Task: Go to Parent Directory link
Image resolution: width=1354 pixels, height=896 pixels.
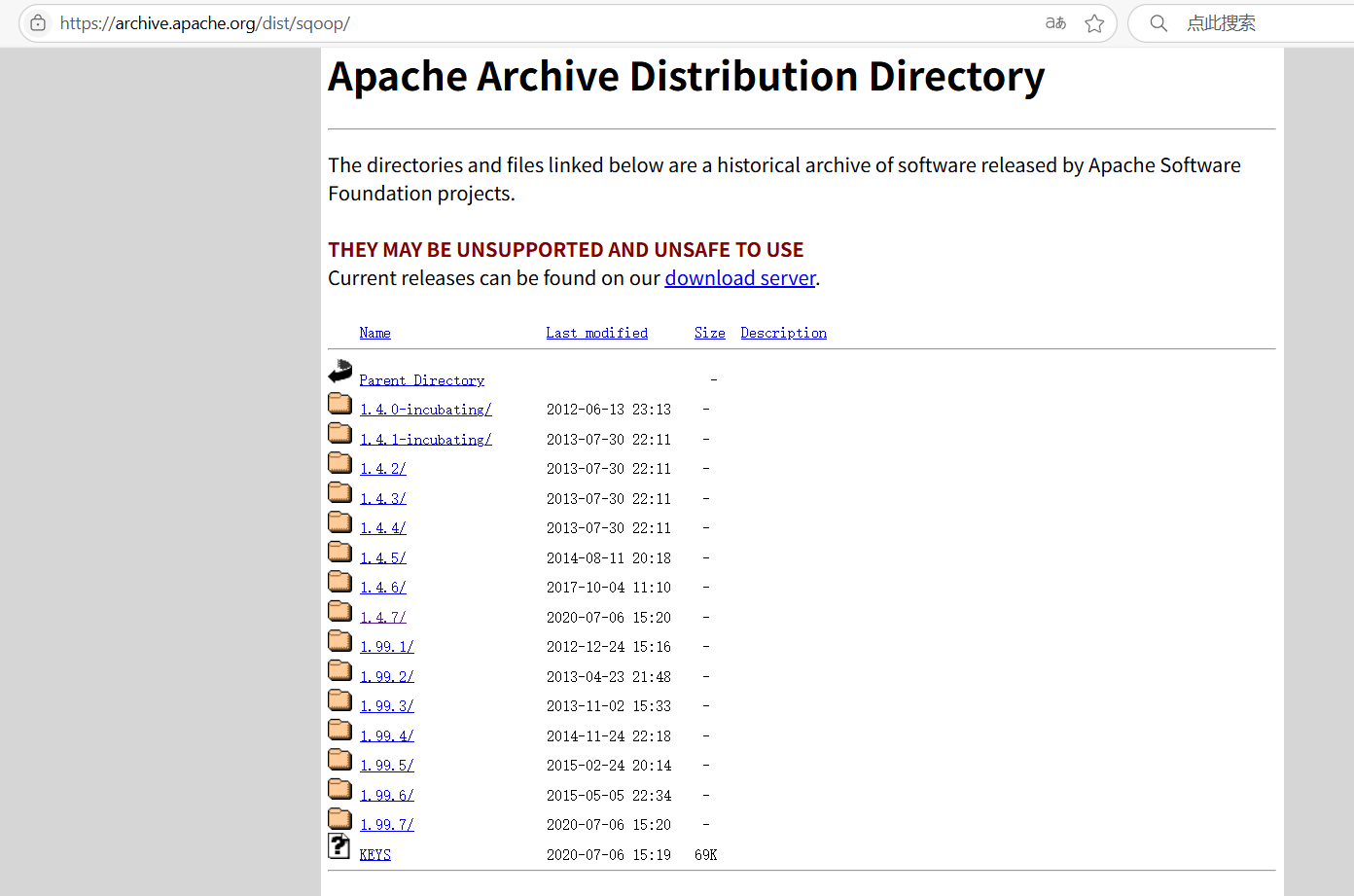Action: click(x=421, y=380)
